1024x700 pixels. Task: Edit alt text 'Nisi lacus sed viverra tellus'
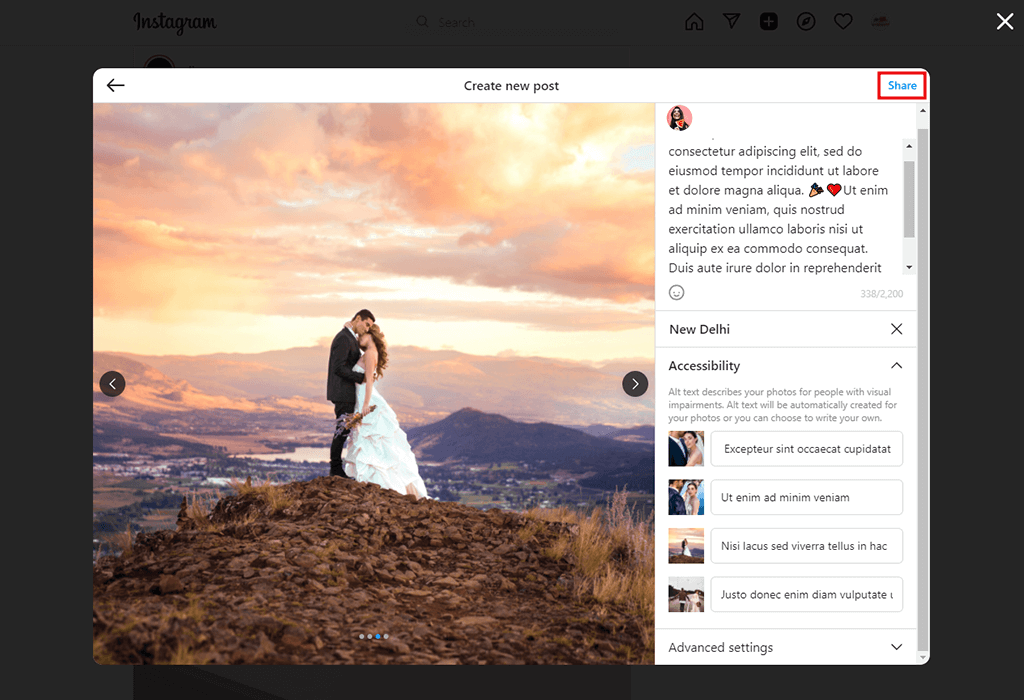tap(807, 546)
